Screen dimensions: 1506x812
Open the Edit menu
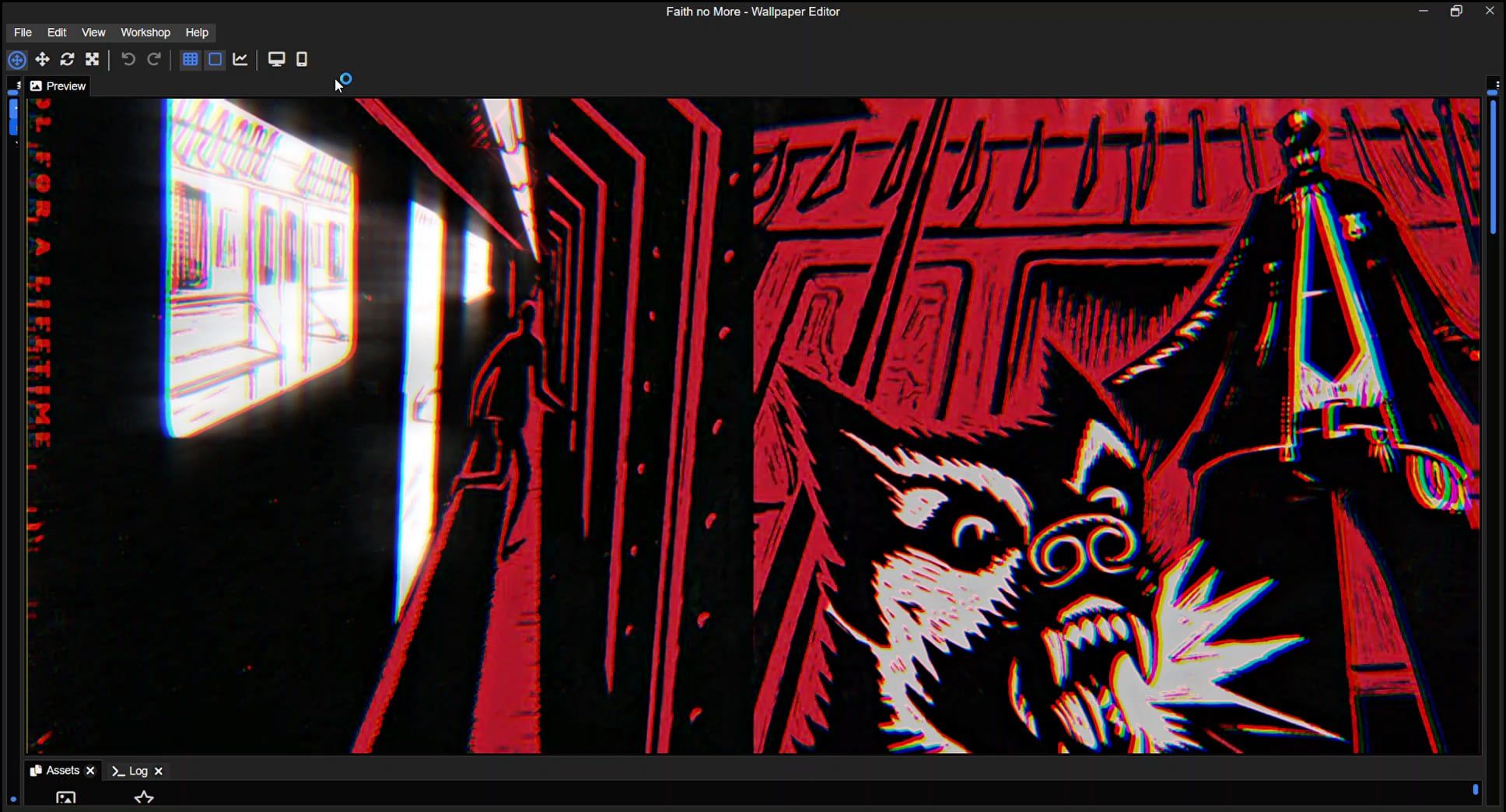(x=57, y=32)
